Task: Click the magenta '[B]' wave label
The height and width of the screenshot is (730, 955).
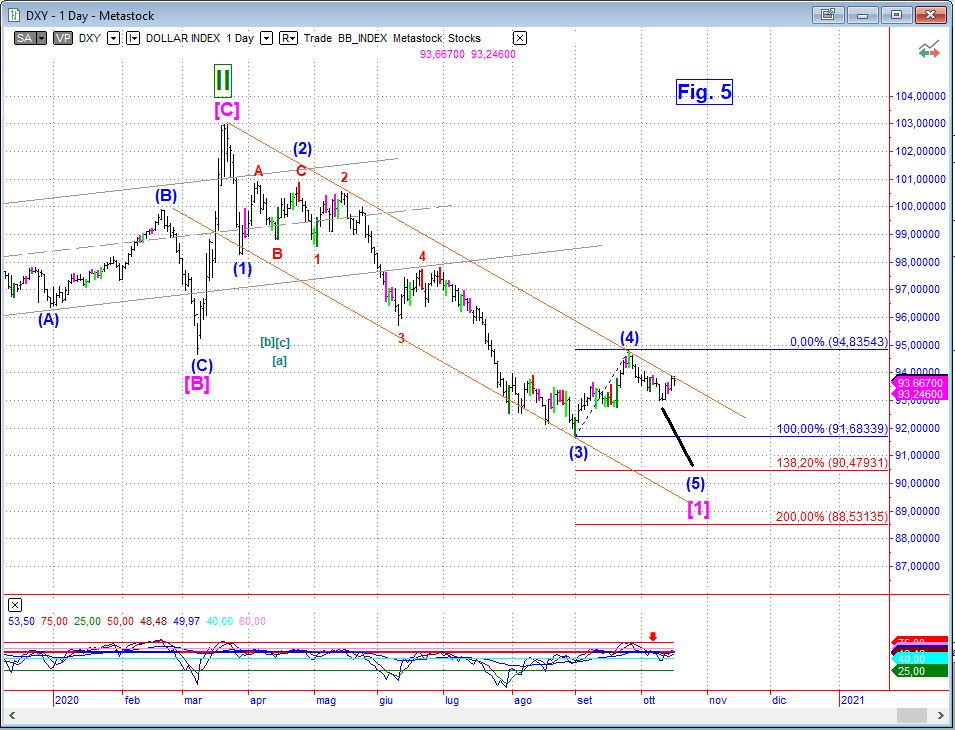Action: coord(197,384)
